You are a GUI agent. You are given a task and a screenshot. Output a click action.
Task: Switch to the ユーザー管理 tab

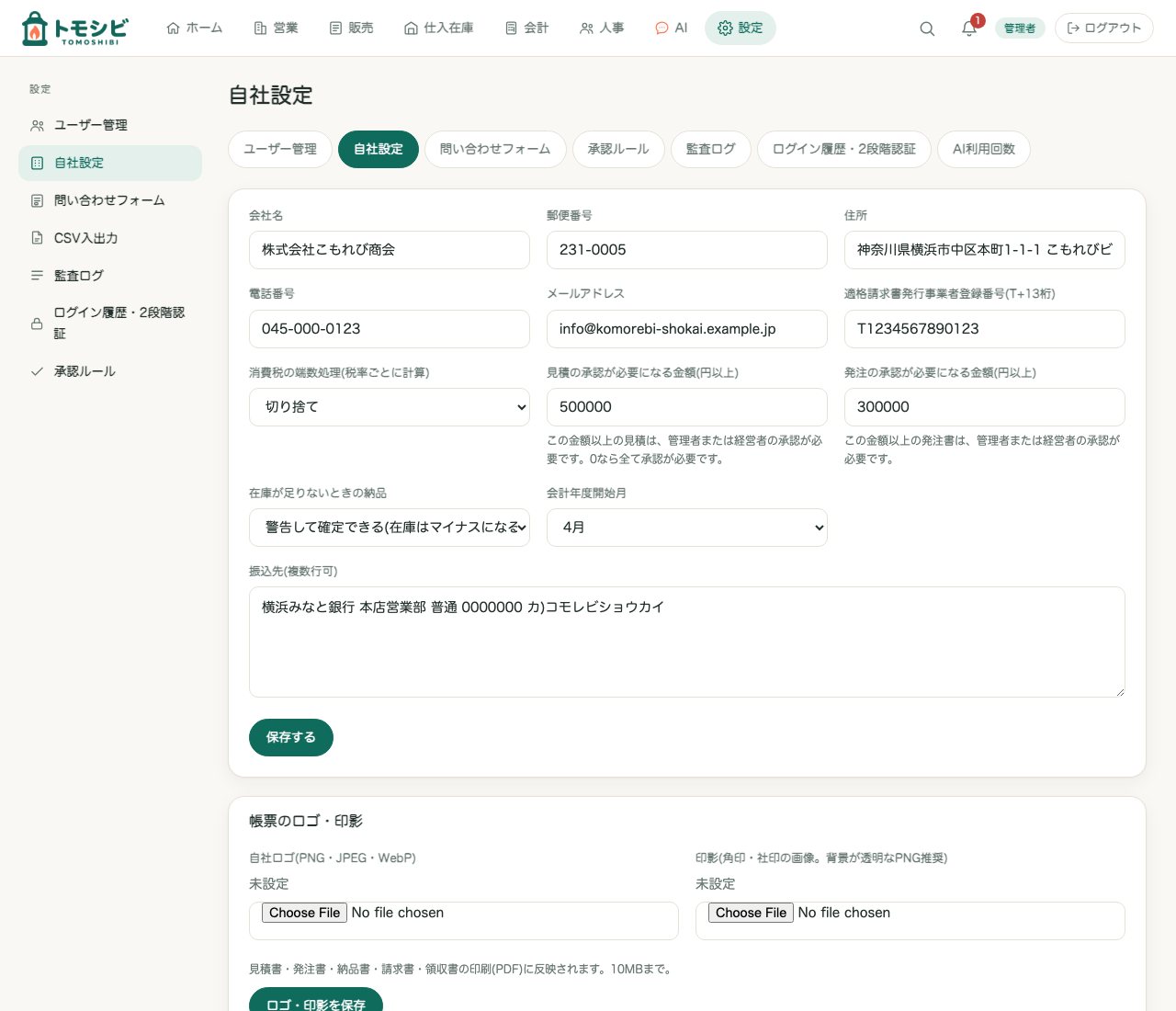click(280, 149)
